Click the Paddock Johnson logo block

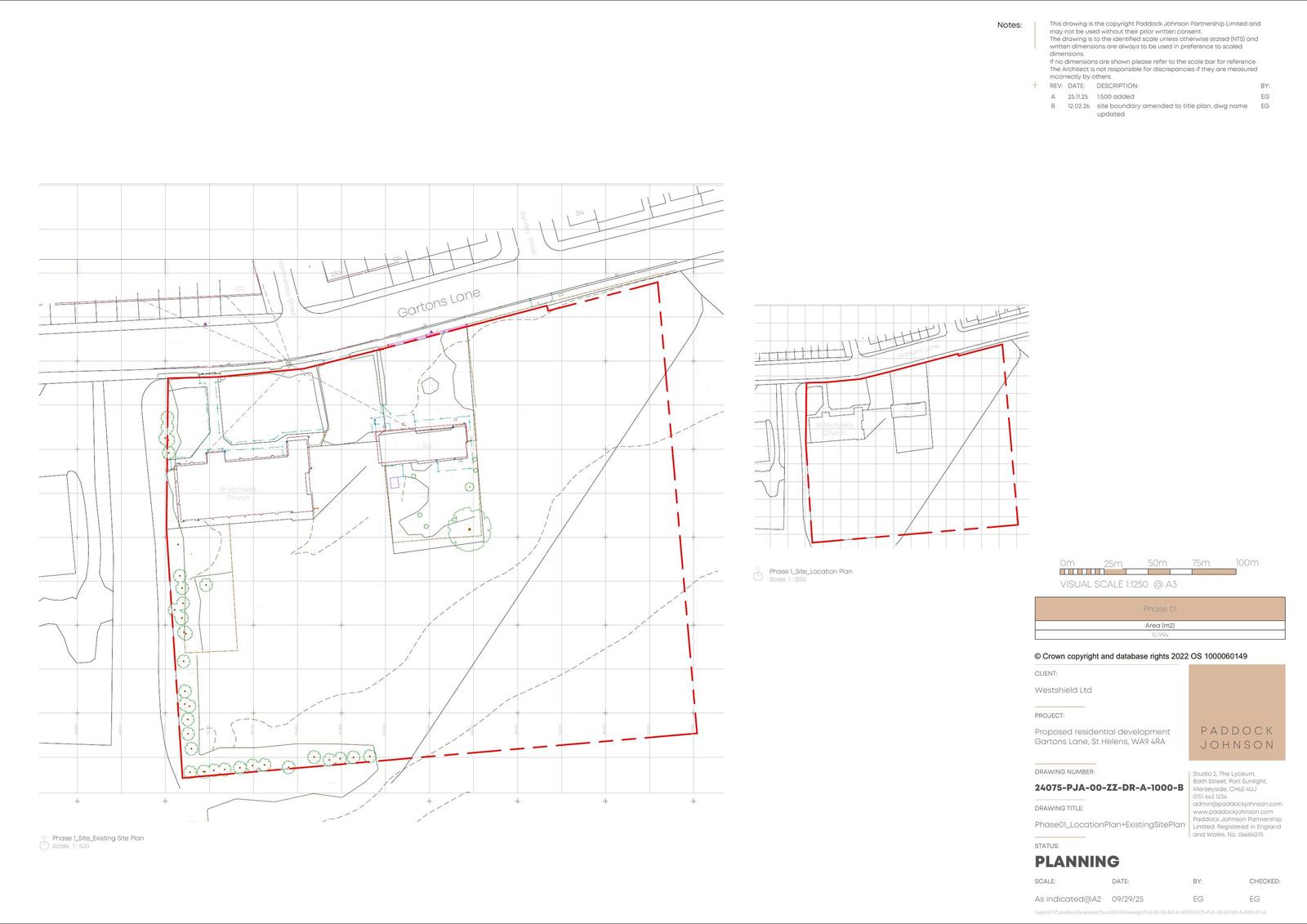(1236, 712)
